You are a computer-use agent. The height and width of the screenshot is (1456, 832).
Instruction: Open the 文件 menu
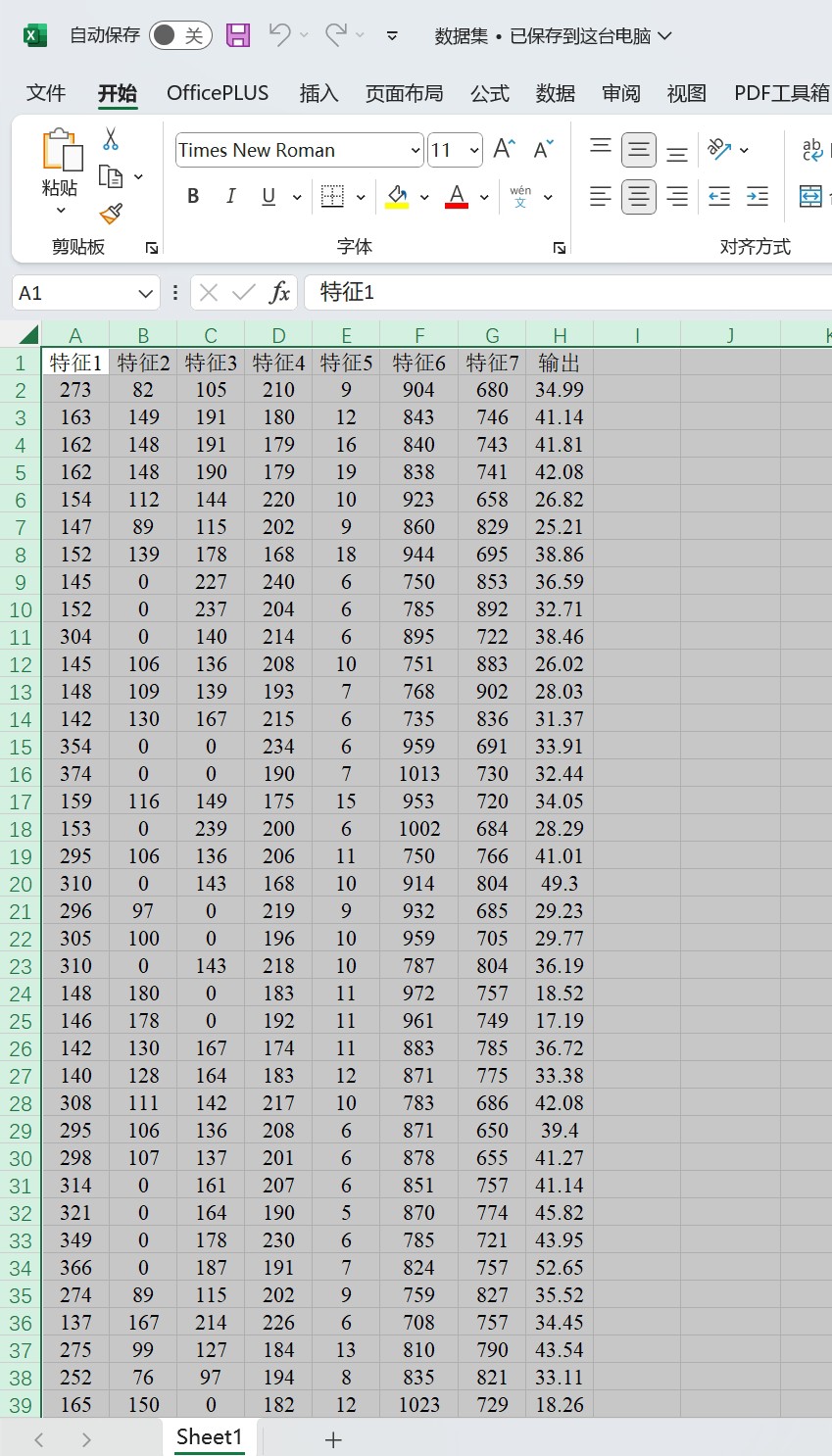point(46,93)
